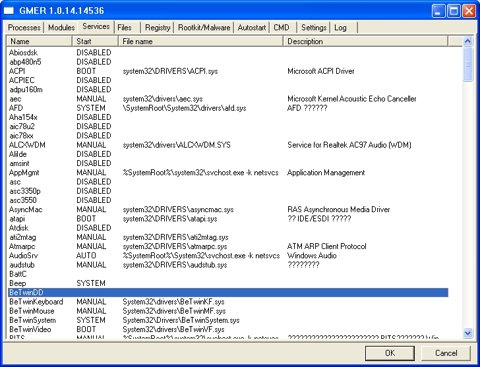
Task: Select the Atdisk service row
Action: tap(228, 228)
